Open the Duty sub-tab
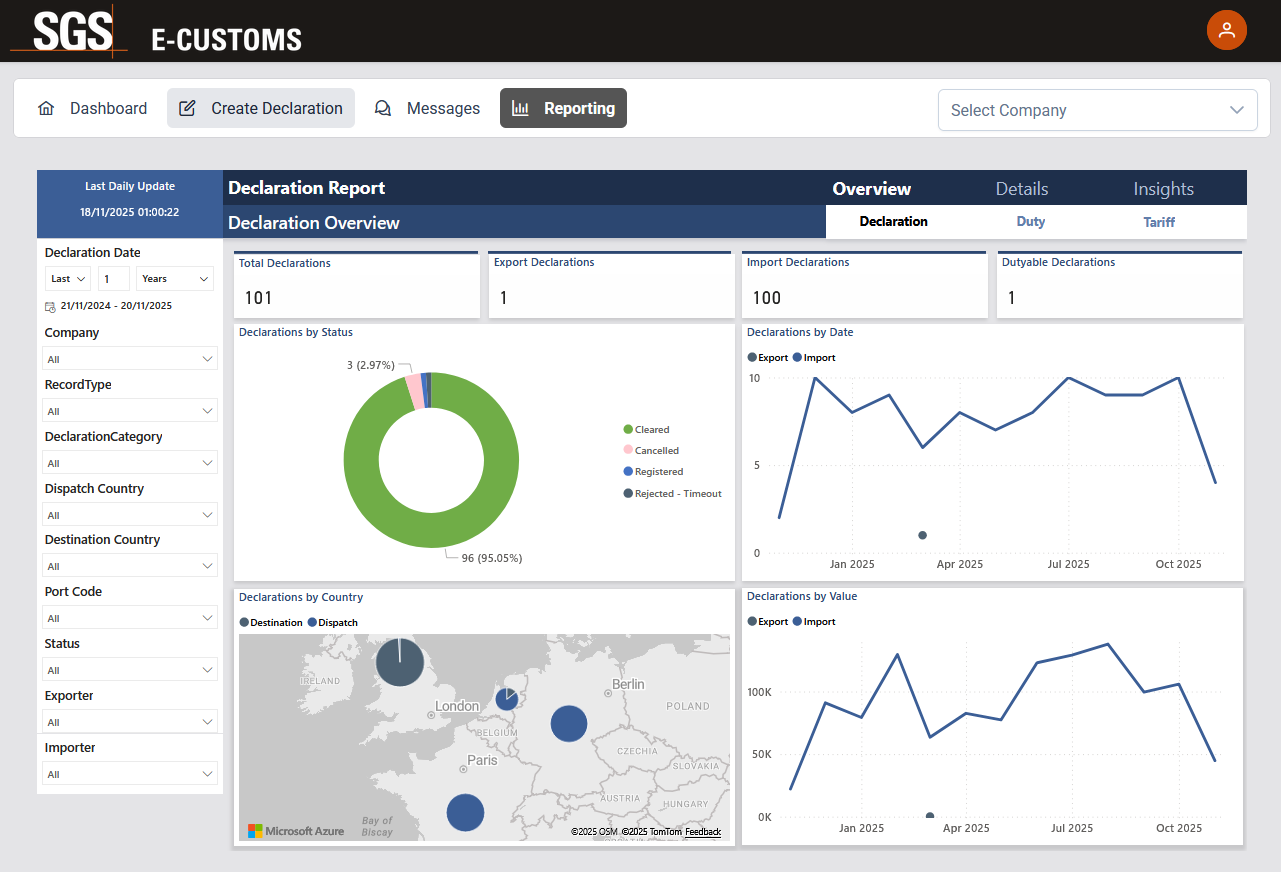1281x872 pixels. click(1030, 222)
